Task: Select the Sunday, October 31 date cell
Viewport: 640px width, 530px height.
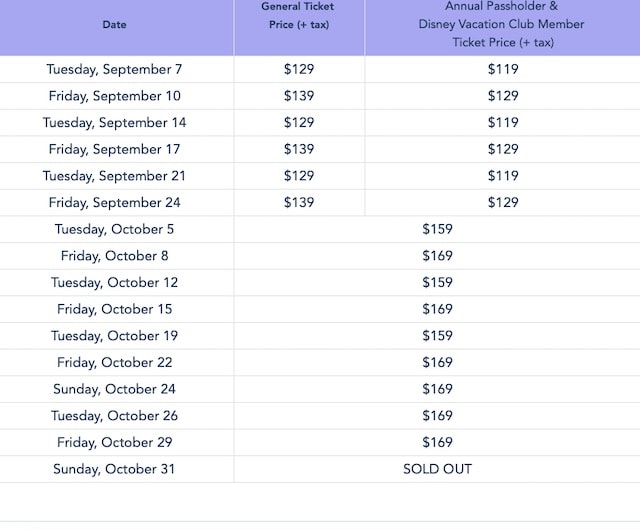Action: pos(114,469)
